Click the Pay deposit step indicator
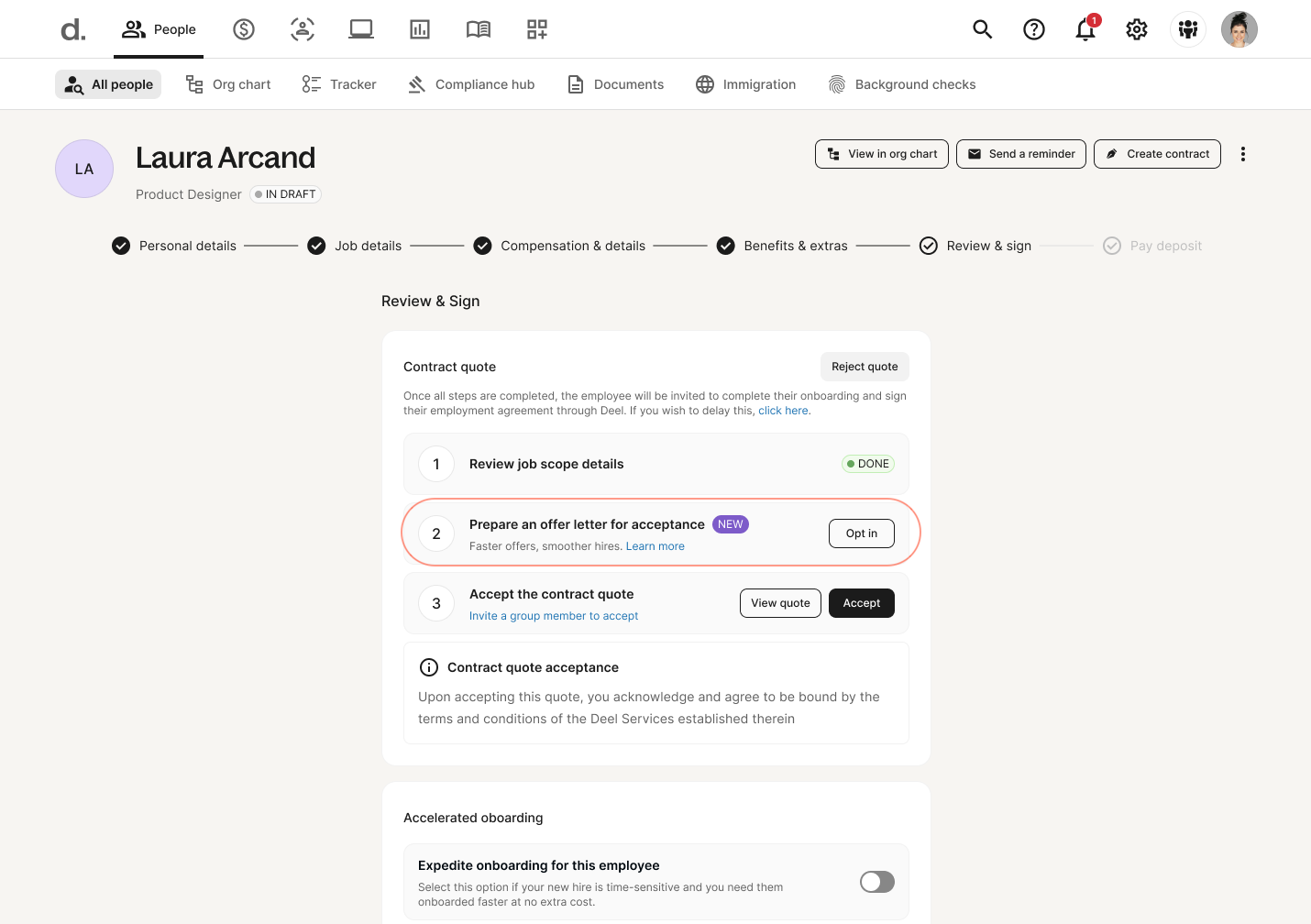 [x=1112, y=245]
